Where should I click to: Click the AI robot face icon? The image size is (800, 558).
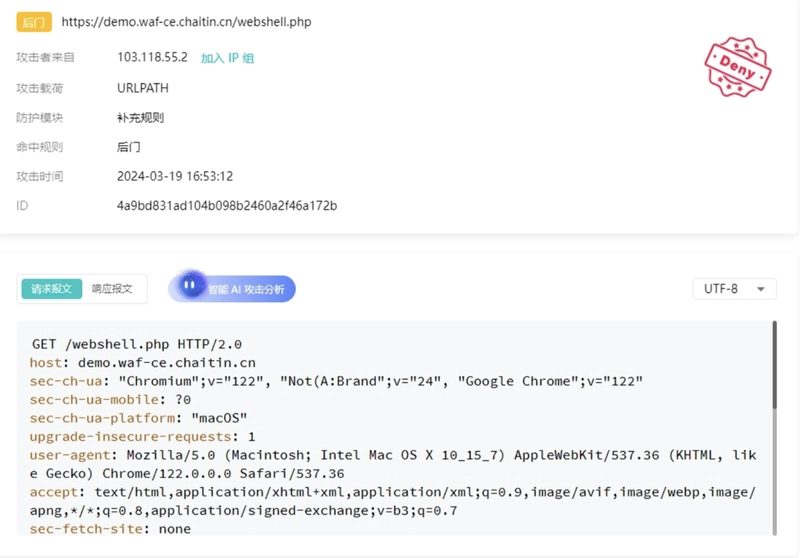[190, 285]
